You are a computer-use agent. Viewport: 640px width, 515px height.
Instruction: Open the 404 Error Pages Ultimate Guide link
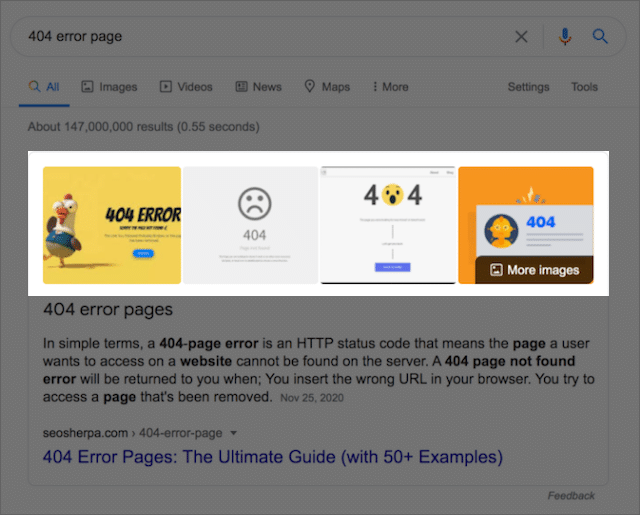click(272, 457)
